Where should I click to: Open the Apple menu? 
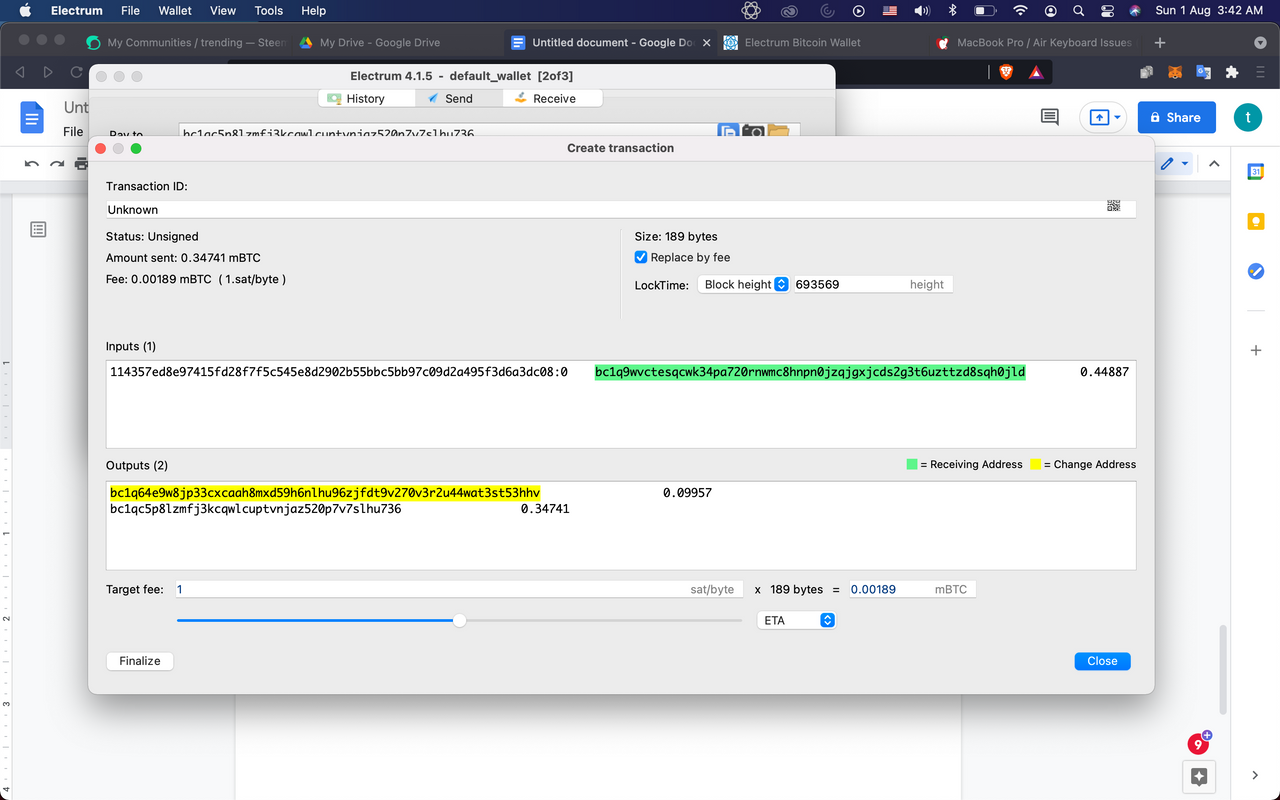point(25,10)
